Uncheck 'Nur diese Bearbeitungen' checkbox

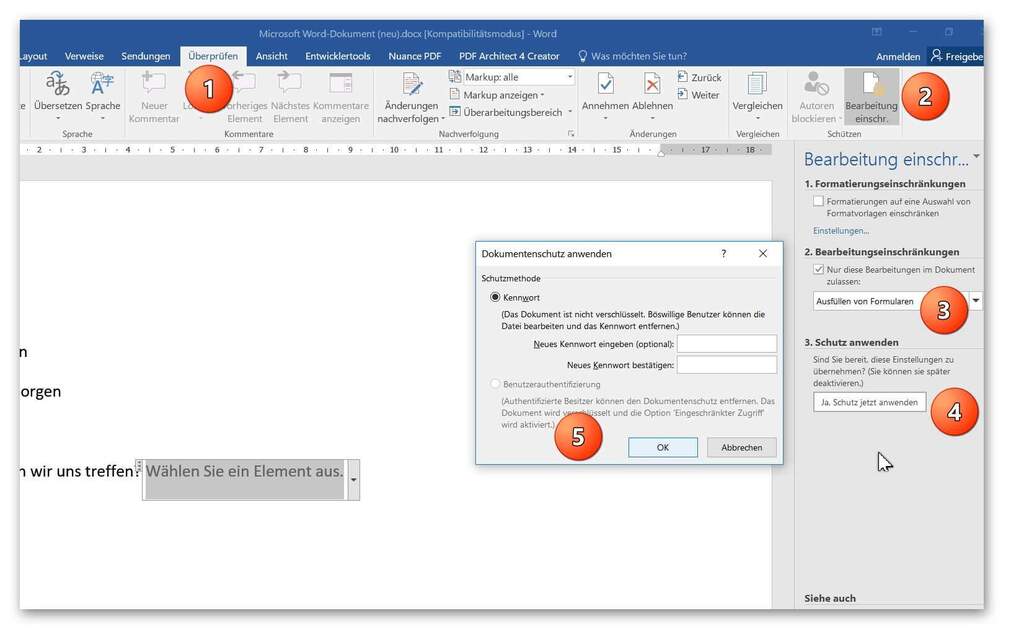click(x=818, y=269)
